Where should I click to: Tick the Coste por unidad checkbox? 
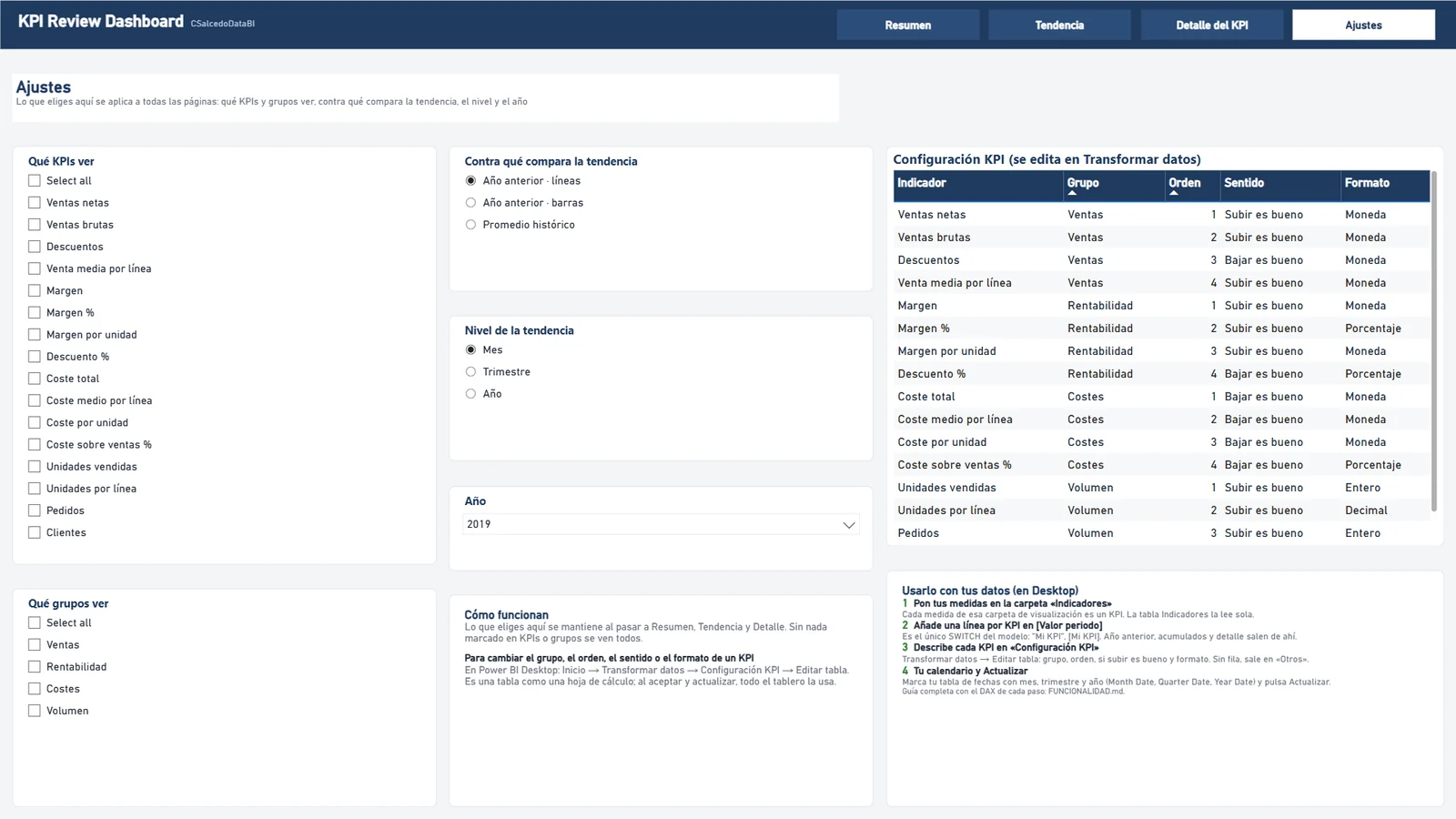pos(35,422)
